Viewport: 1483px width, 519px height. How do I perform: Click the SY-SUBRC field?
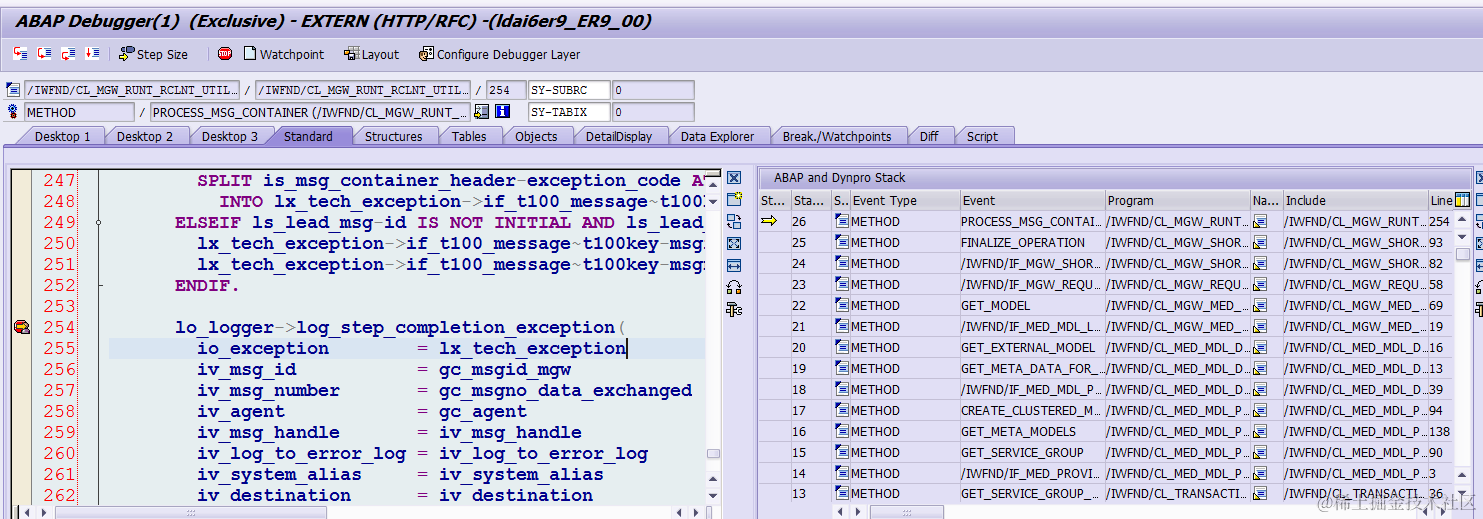tap(569, 90)
